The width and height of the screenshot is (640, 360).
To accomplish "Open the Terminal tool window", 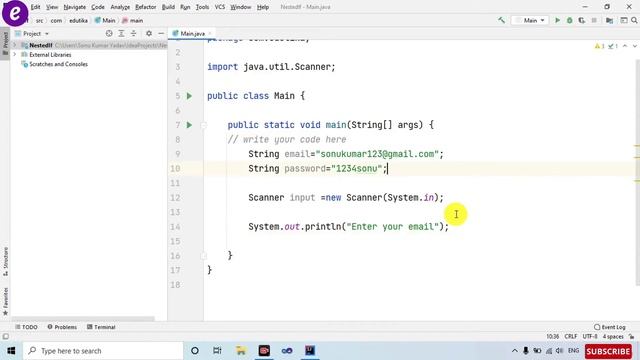I will (x=101, y=327).
